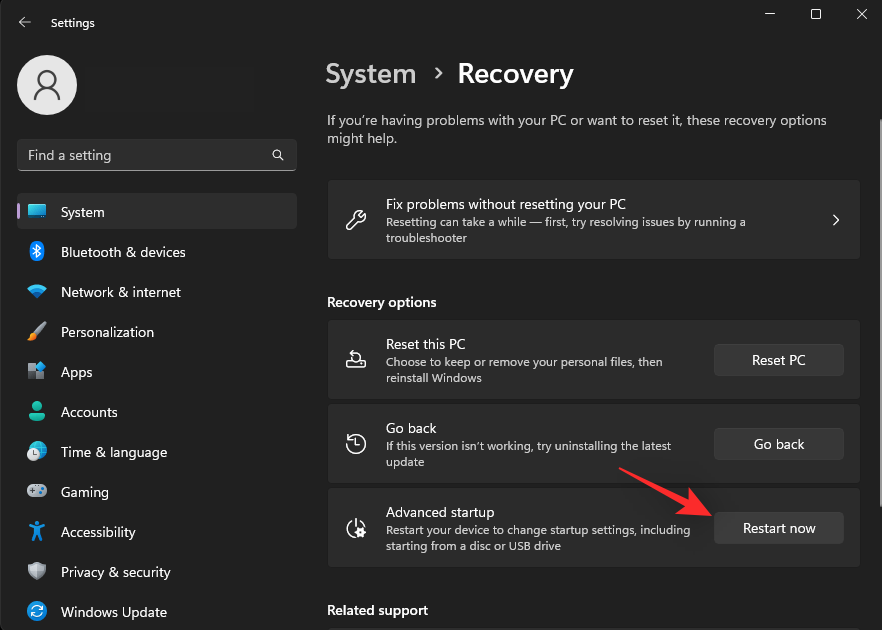The height and width of the screenshot is (630, 882).
Task: Open the Windows Update icon
Action: [x=37, y=612]
